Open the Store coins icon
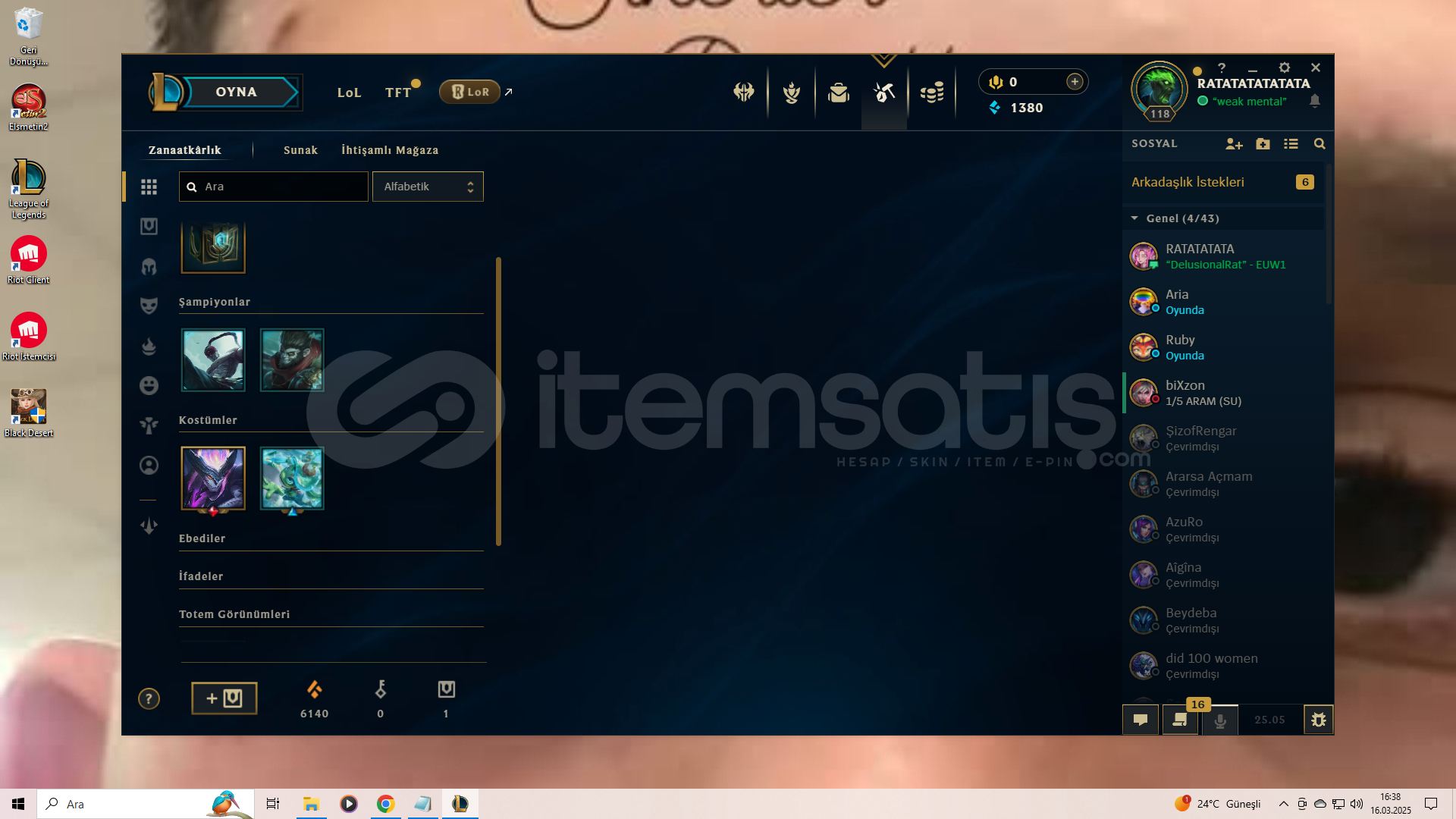 point(932,93)
